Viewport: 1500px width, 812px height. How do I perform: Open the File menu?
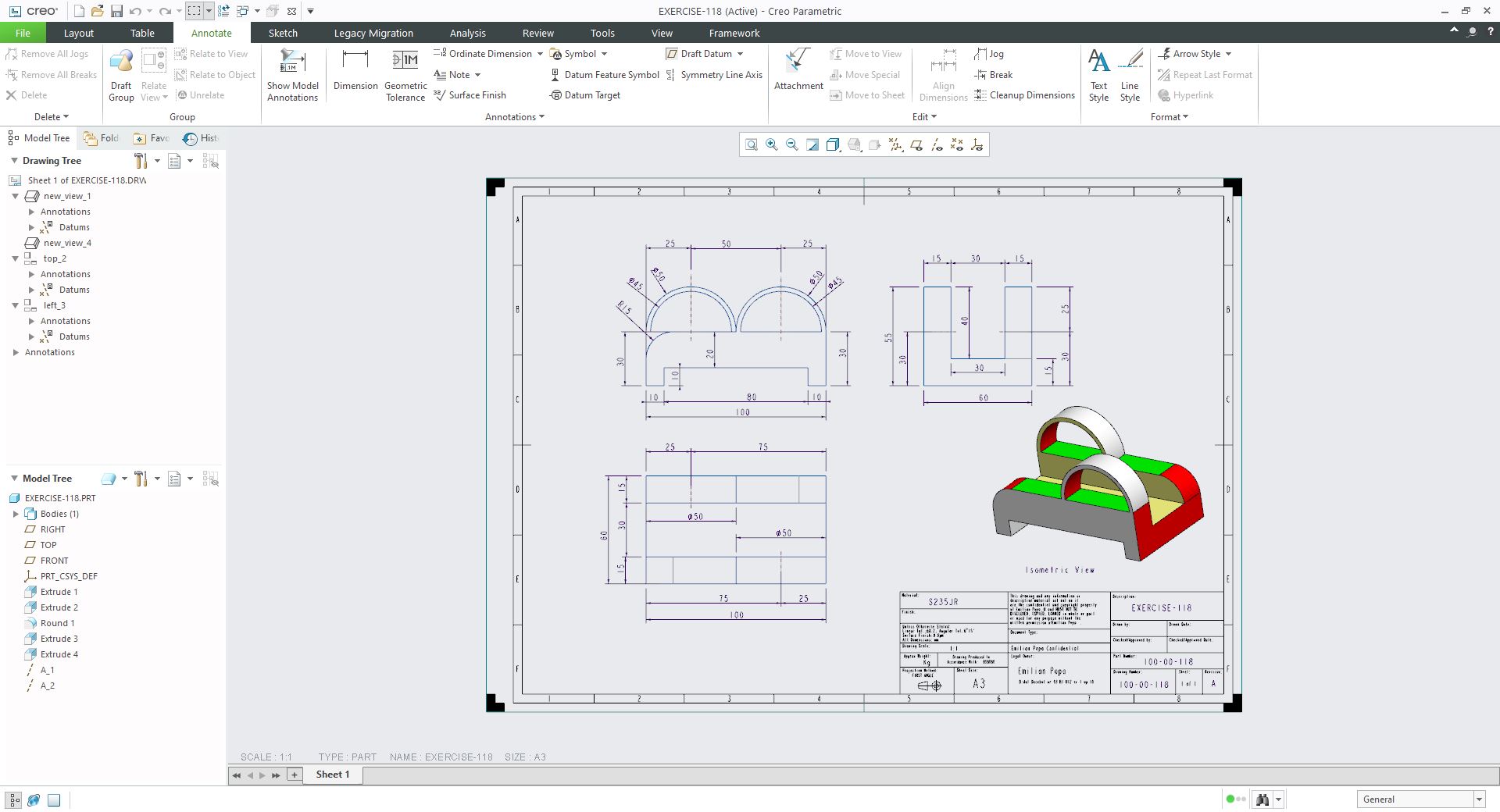click(23, 33)
